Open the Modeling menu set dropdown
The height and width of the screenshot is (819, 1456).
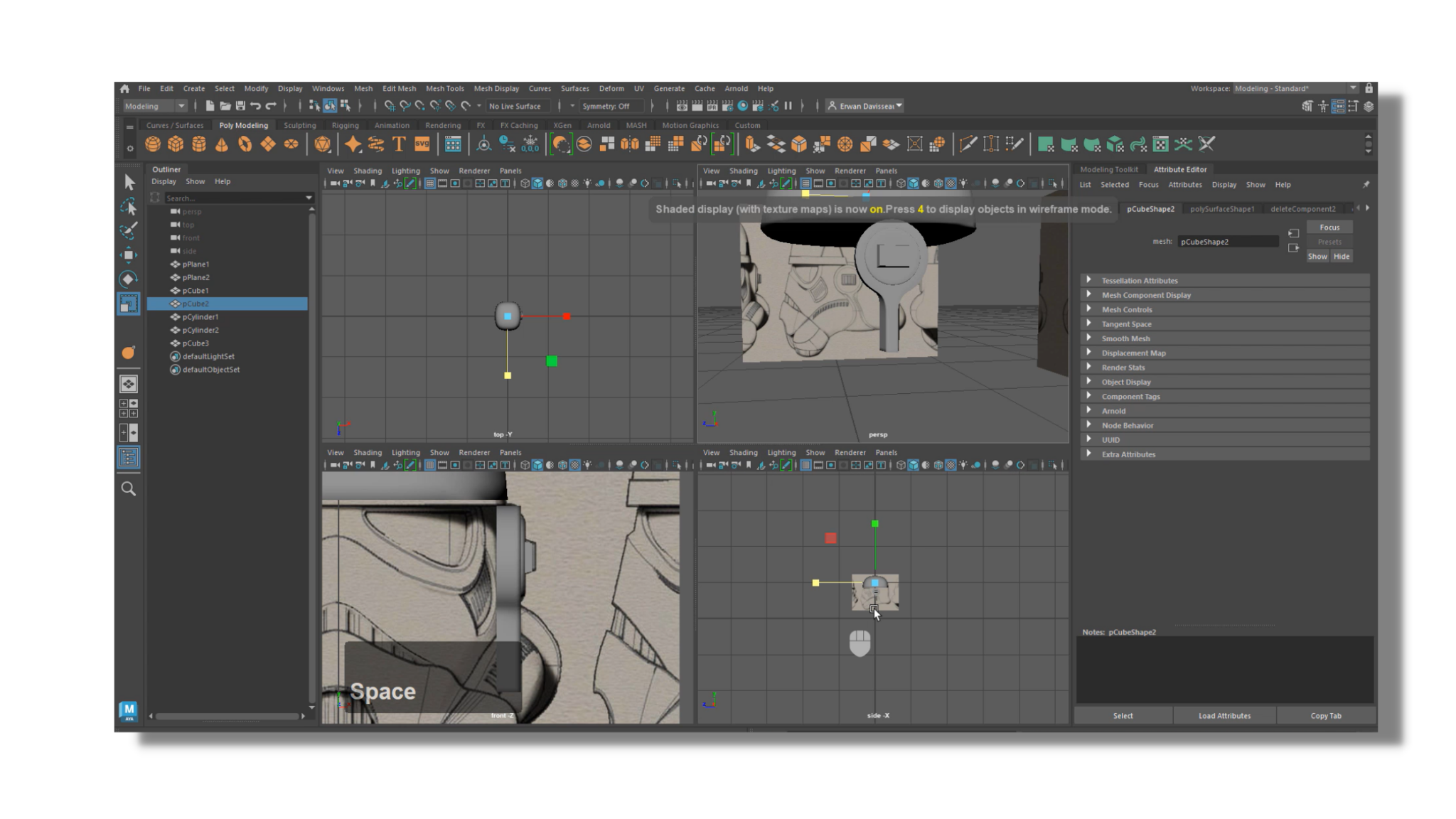pyautogui.click(x=155, y=106)
